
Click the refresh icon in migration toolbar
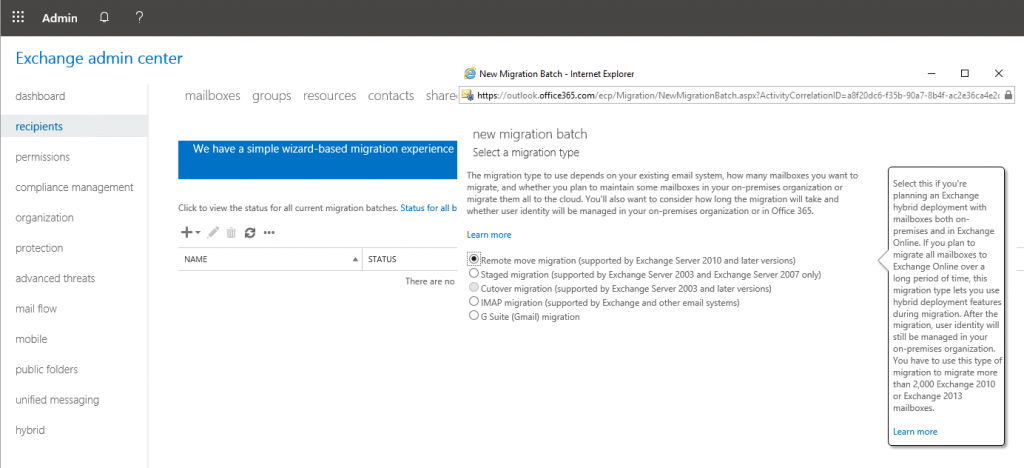click(249, 232)
